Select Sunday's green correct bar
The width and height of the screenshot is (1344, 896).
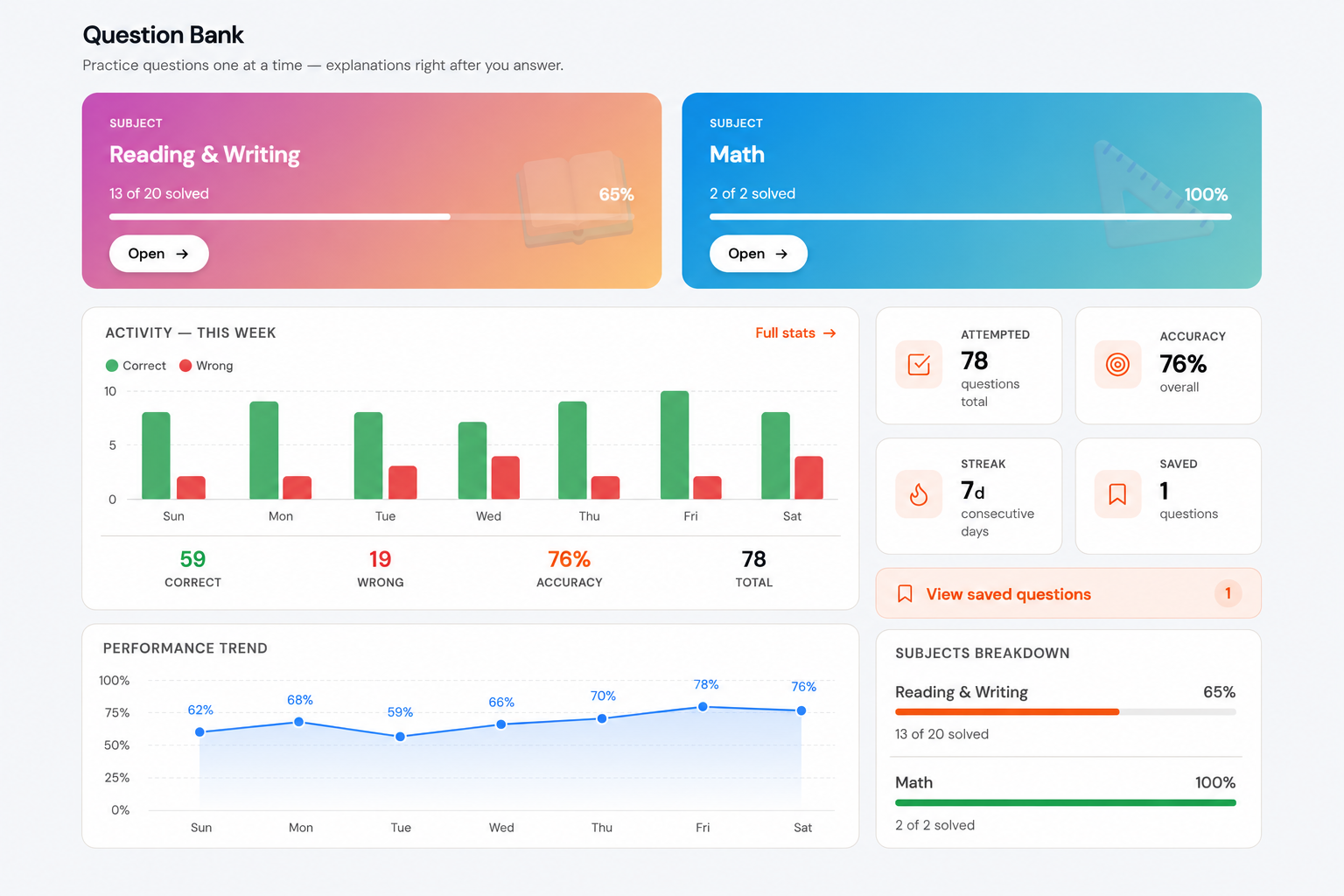tap(156, 456)
